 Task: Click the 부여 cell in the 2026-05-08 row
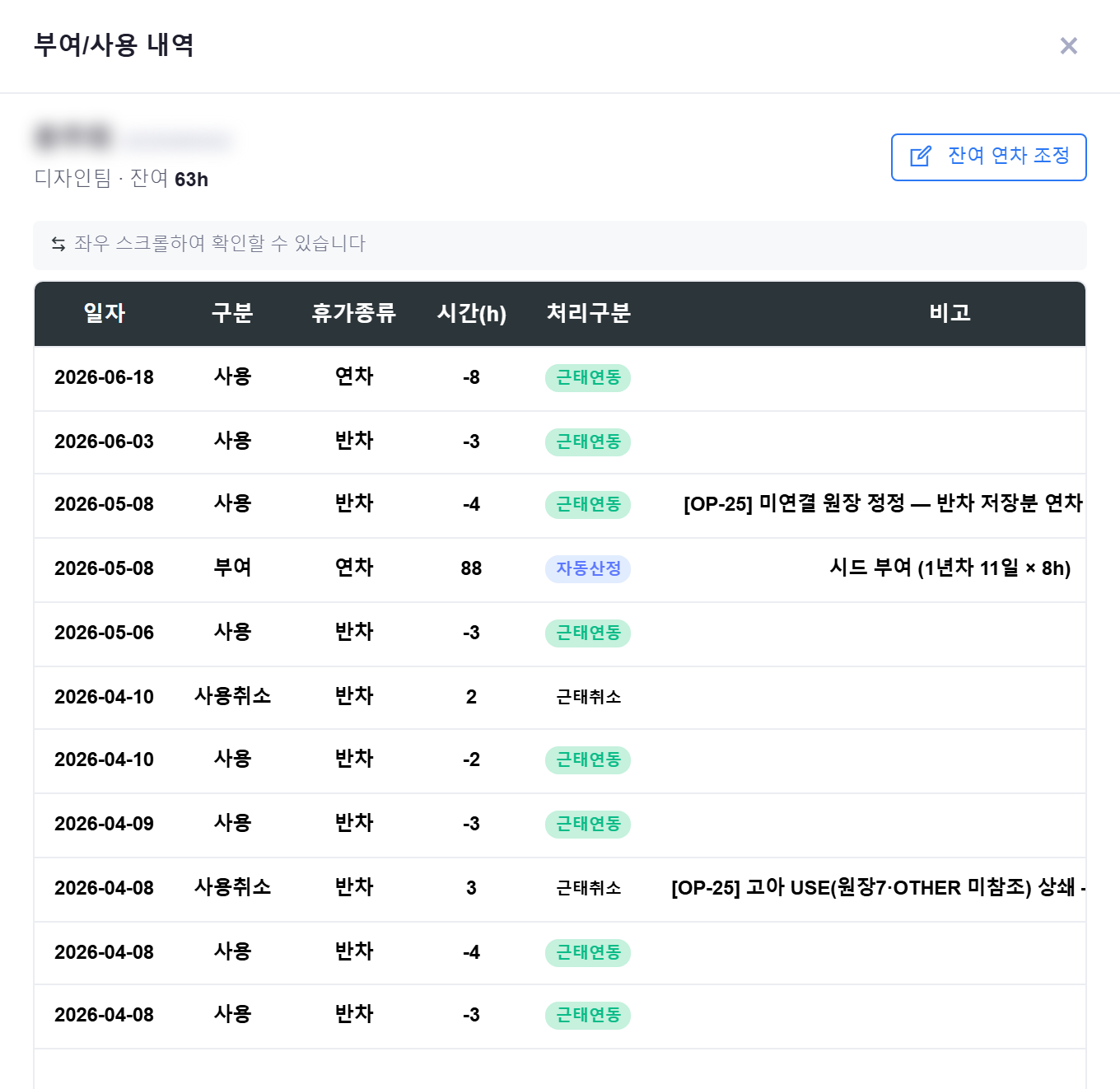tap(232, 568)
